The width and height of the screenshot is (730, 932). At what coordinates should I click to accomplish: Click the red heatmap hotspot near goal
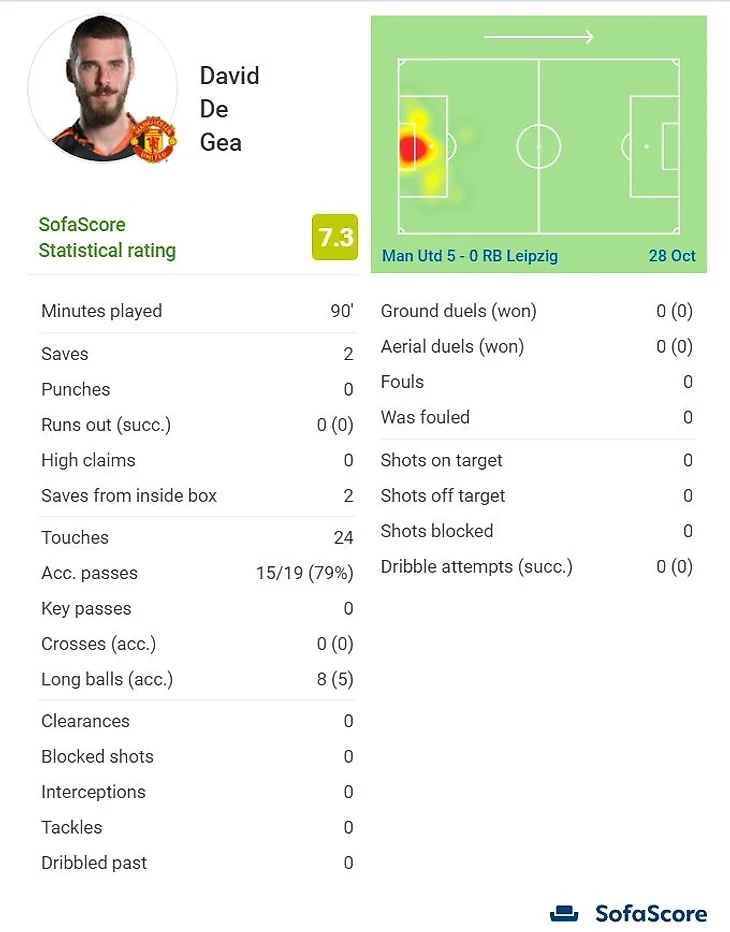(411, 148)
